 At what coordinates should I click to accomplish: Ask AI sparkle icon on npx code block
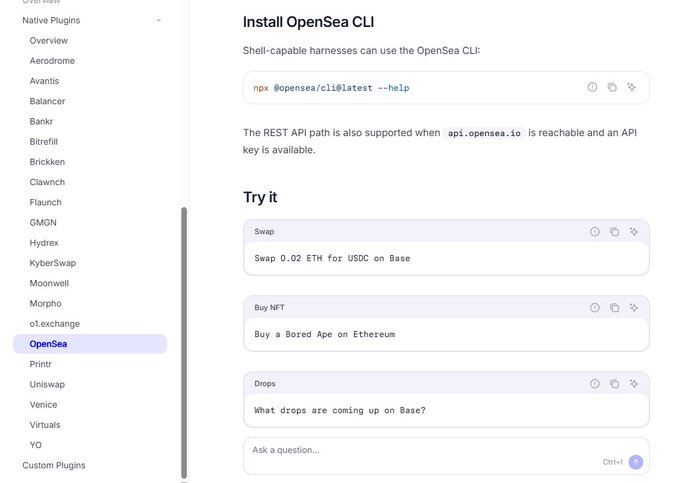631,87
